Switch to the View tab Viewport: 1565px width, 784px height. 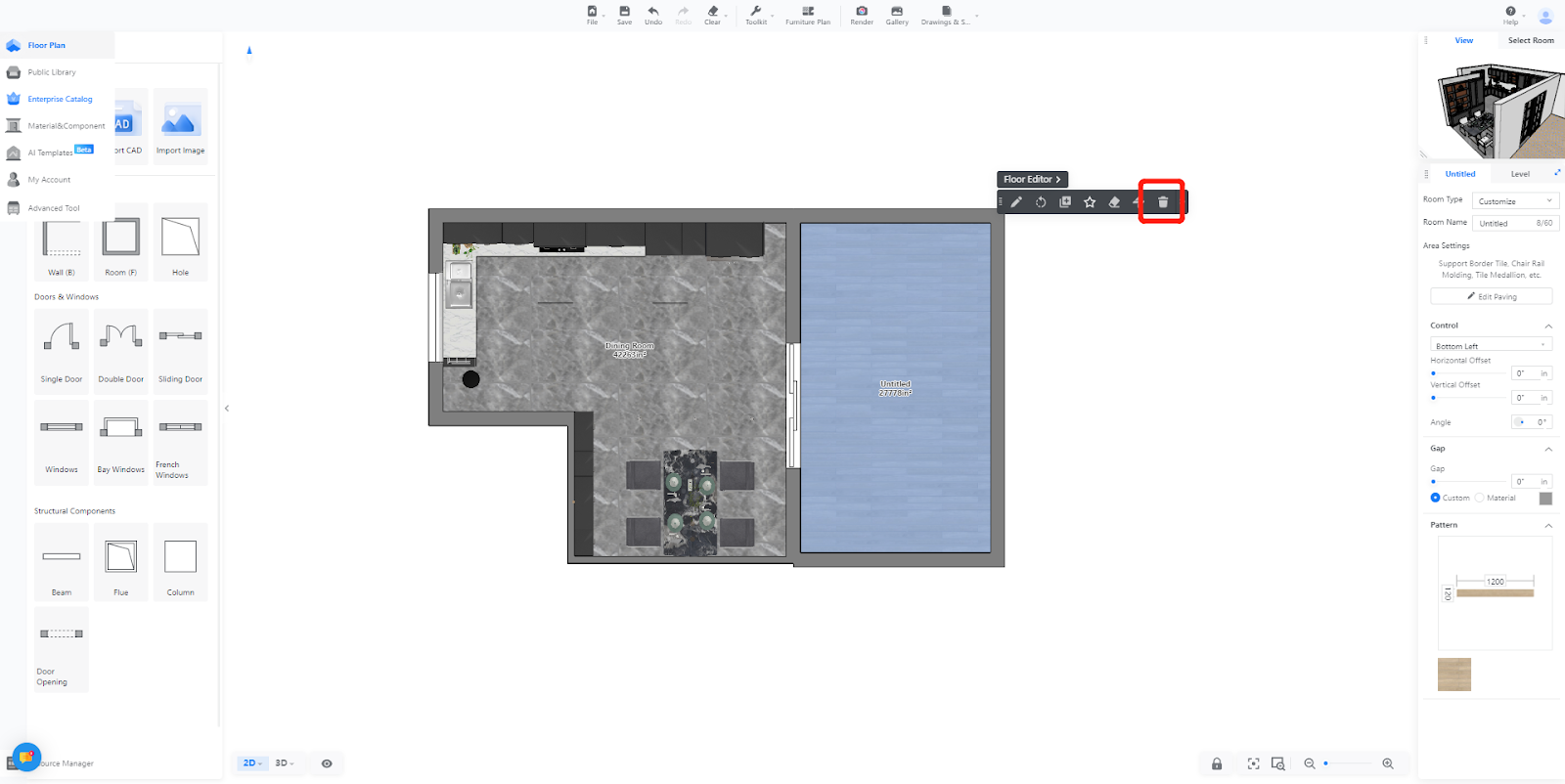1463,40
